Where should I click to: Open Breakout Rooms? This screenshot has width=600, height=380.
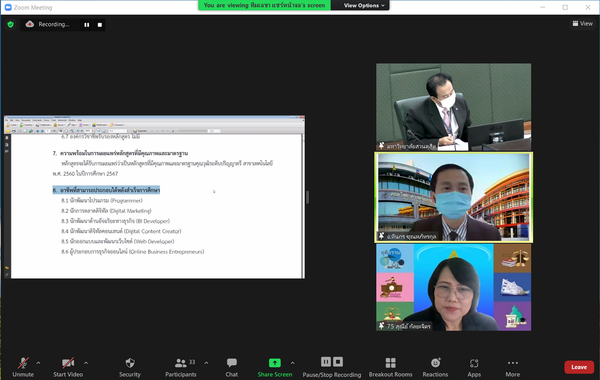(390, 367)
